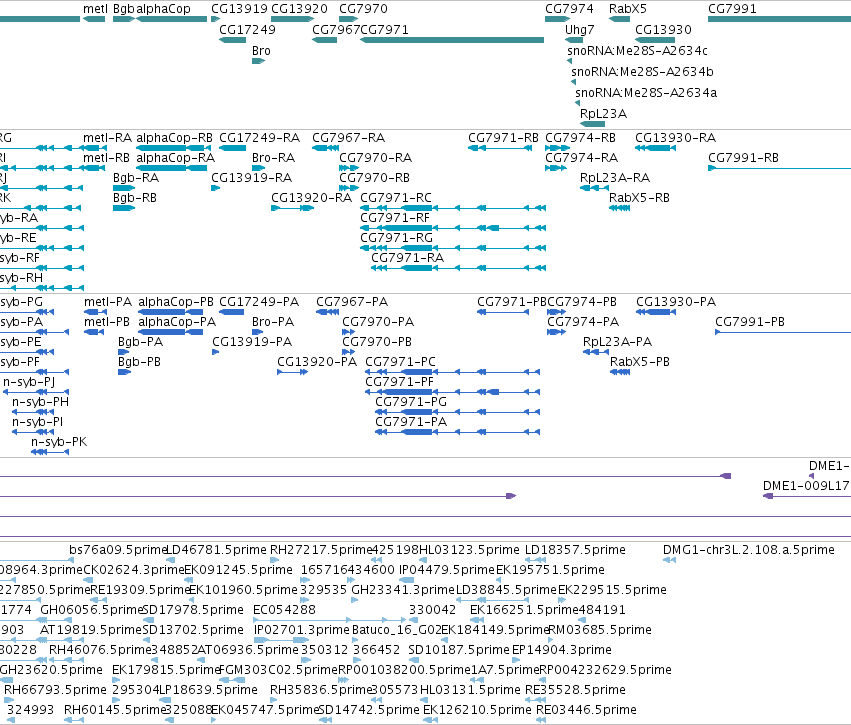This screenshot has height=725, width=851.
Task: Click protein n-syb-PK label
Action: click(59, 442)
